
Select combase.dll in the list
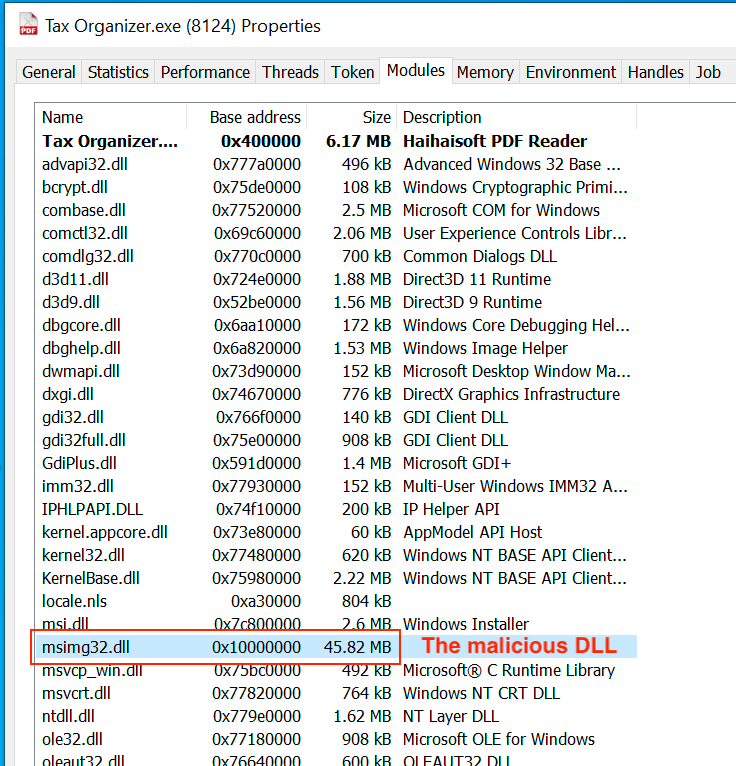click(336, 210)
